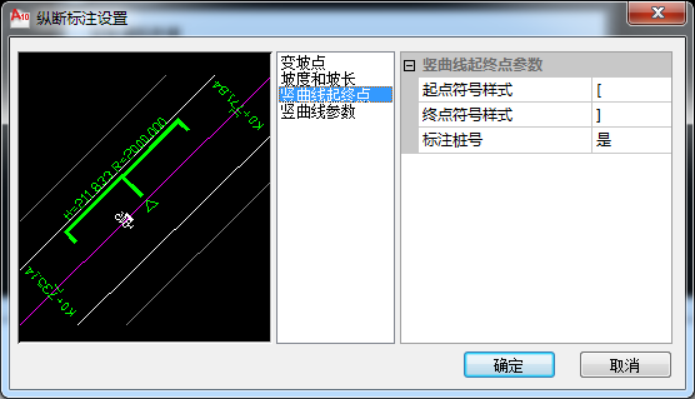
Task: Click the 起点符号样式 property label
Action: 467,90
